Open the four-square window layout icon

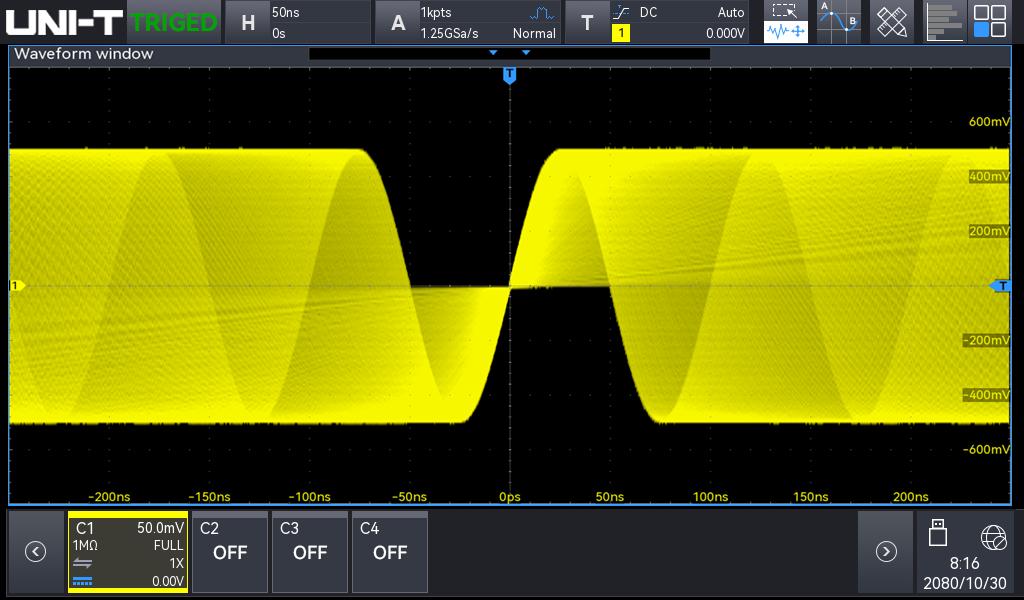point(990,22)
